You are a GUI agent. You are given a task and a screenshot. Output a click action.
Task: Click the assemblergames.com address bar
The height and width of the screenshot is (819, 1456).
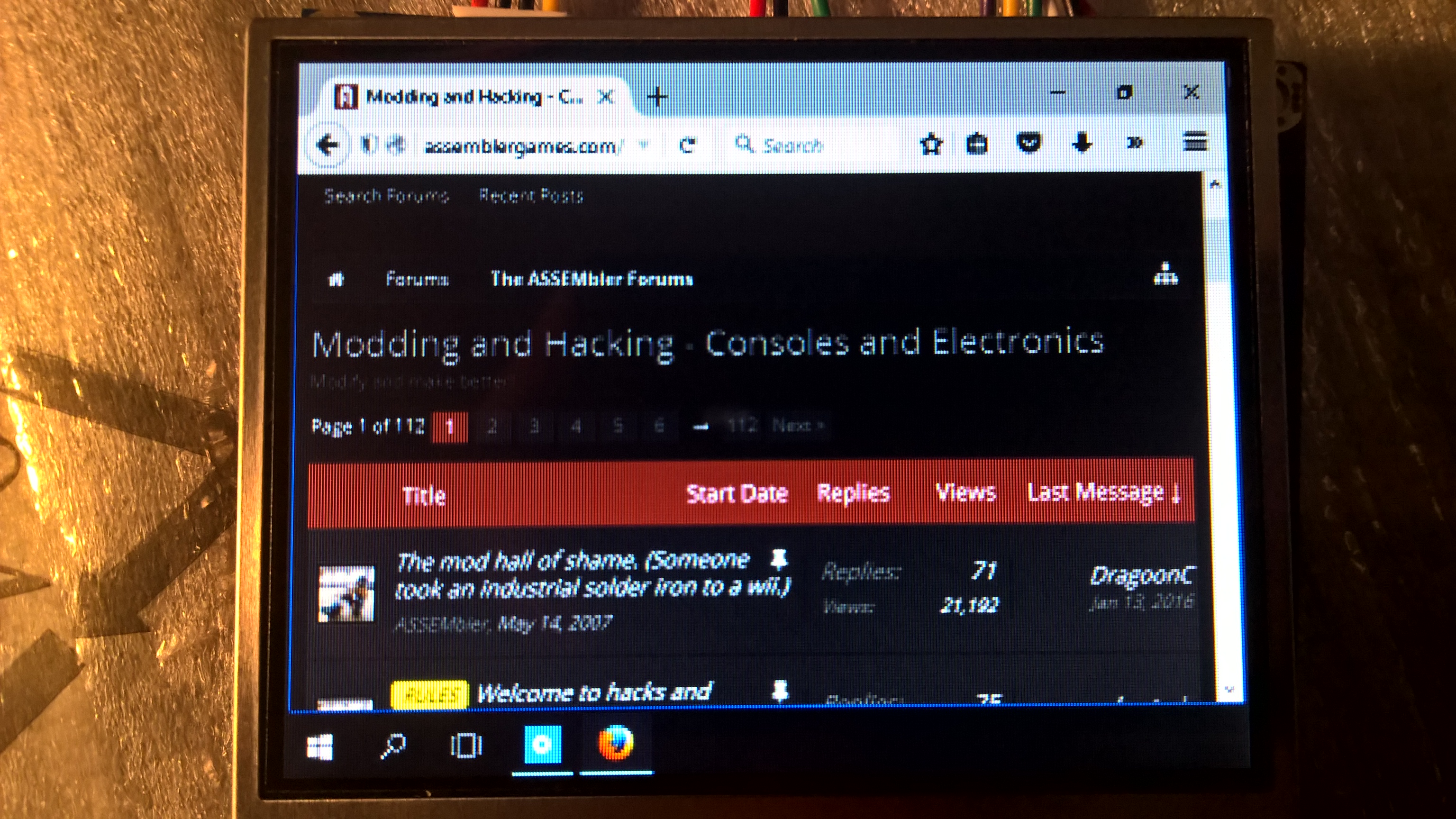(x=523, y=146)
